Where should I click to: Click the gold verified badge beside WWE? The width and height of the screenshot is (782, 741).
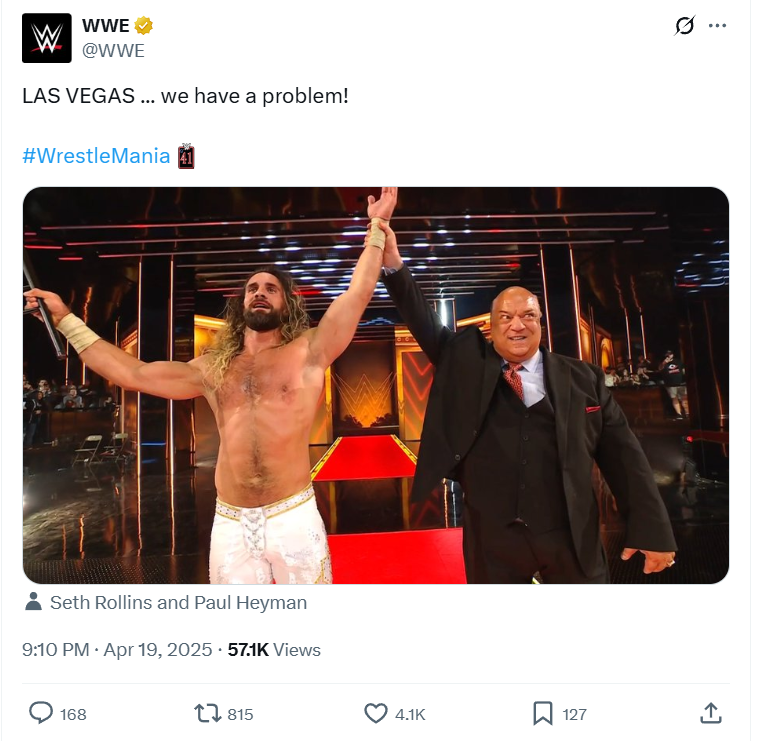[144, 26]
